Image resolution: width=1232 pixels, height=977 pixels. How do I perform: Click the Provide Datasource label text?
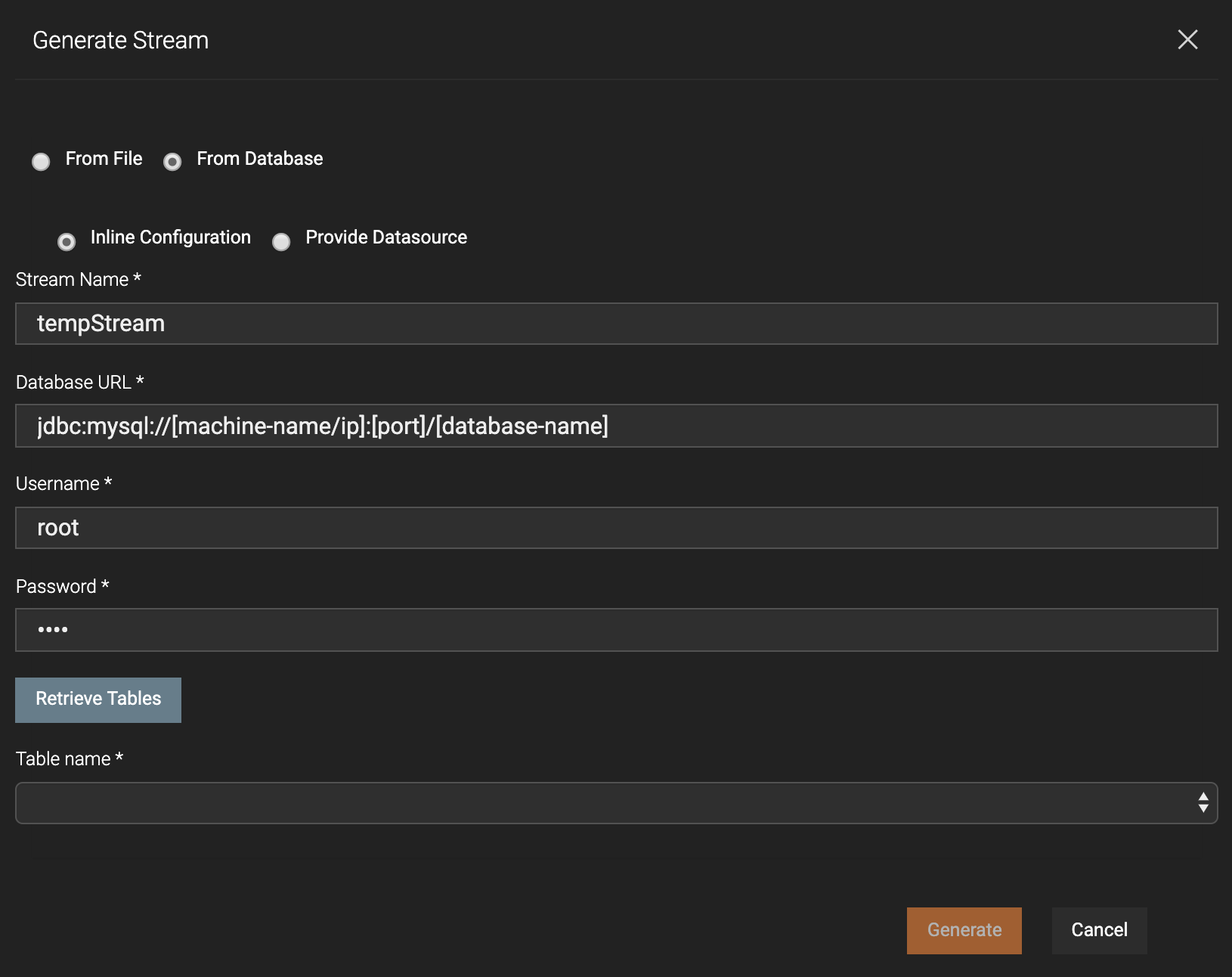[386, 237]
